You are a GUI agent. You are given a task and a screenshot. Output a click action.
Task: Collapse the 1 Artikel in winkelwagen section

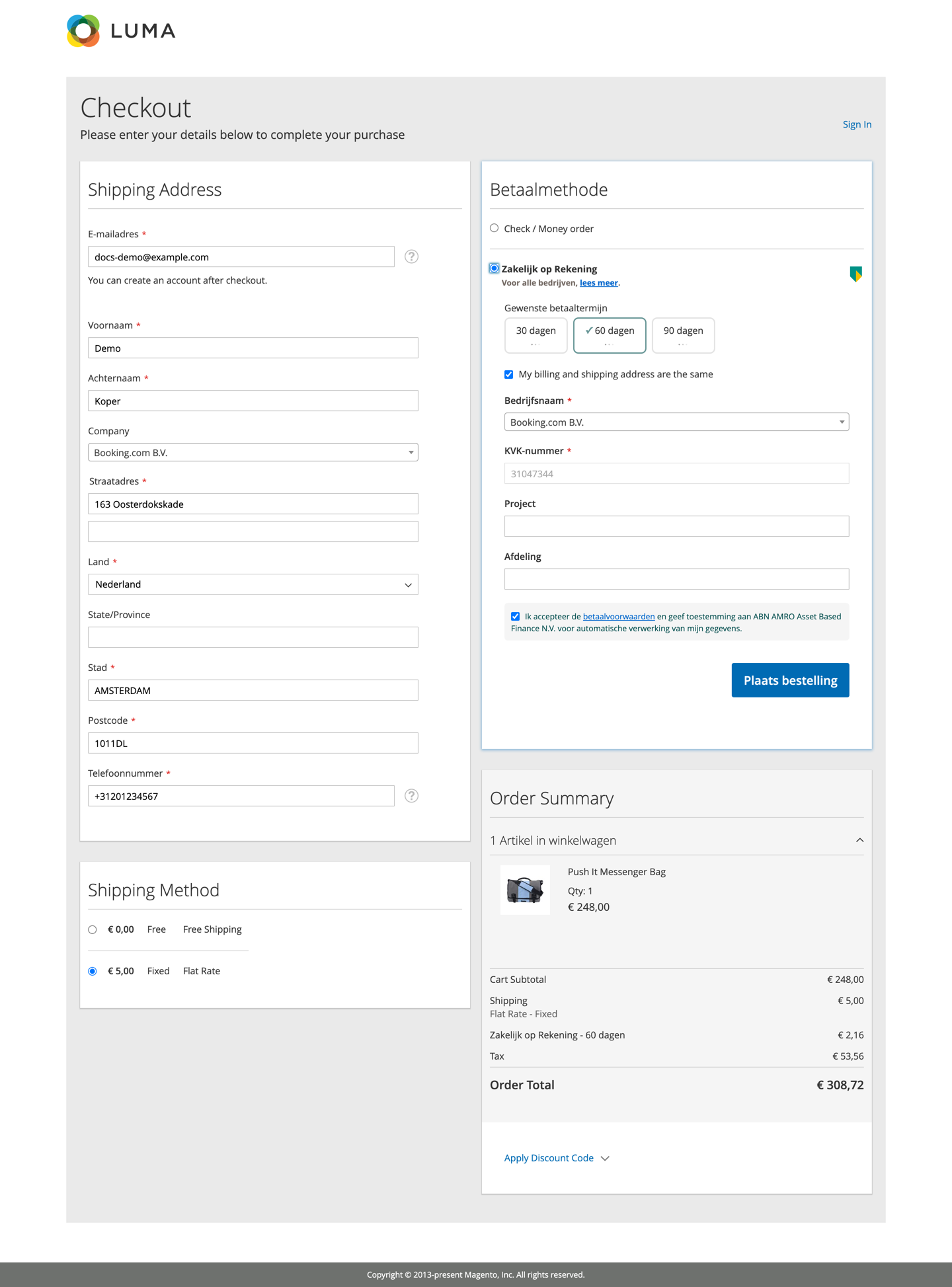point(676,840)
